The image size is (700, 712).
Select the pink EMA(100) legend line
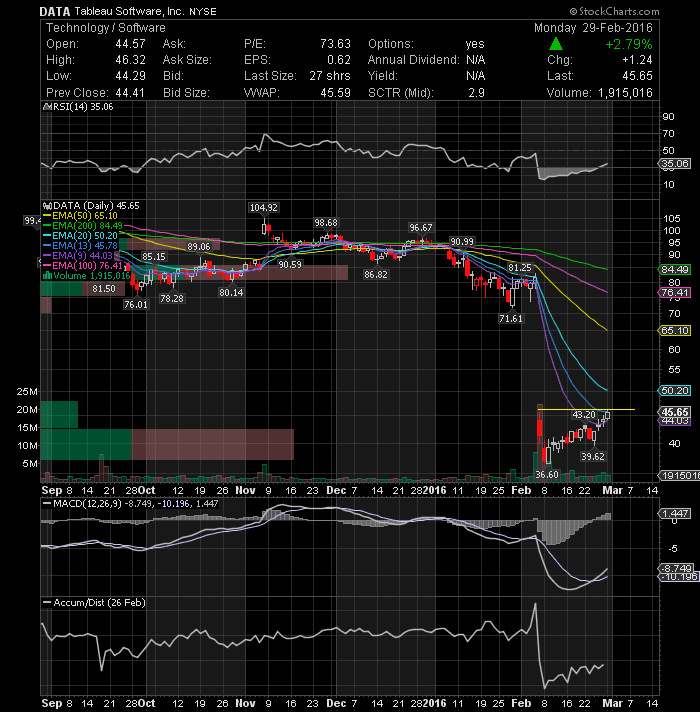point(47,266)
